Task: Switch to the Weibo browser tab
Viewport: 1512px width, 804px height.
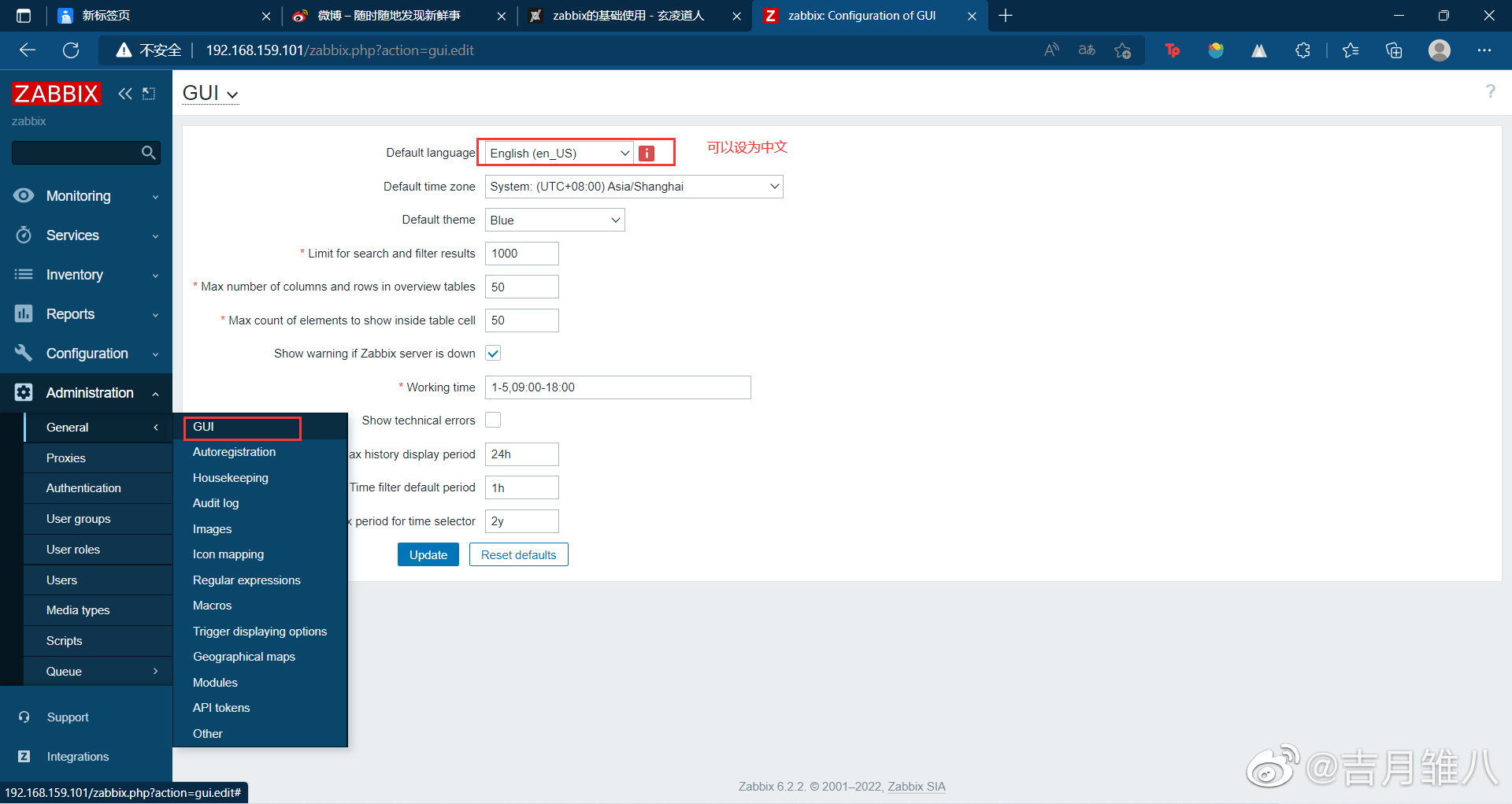Action: [398, 16]
